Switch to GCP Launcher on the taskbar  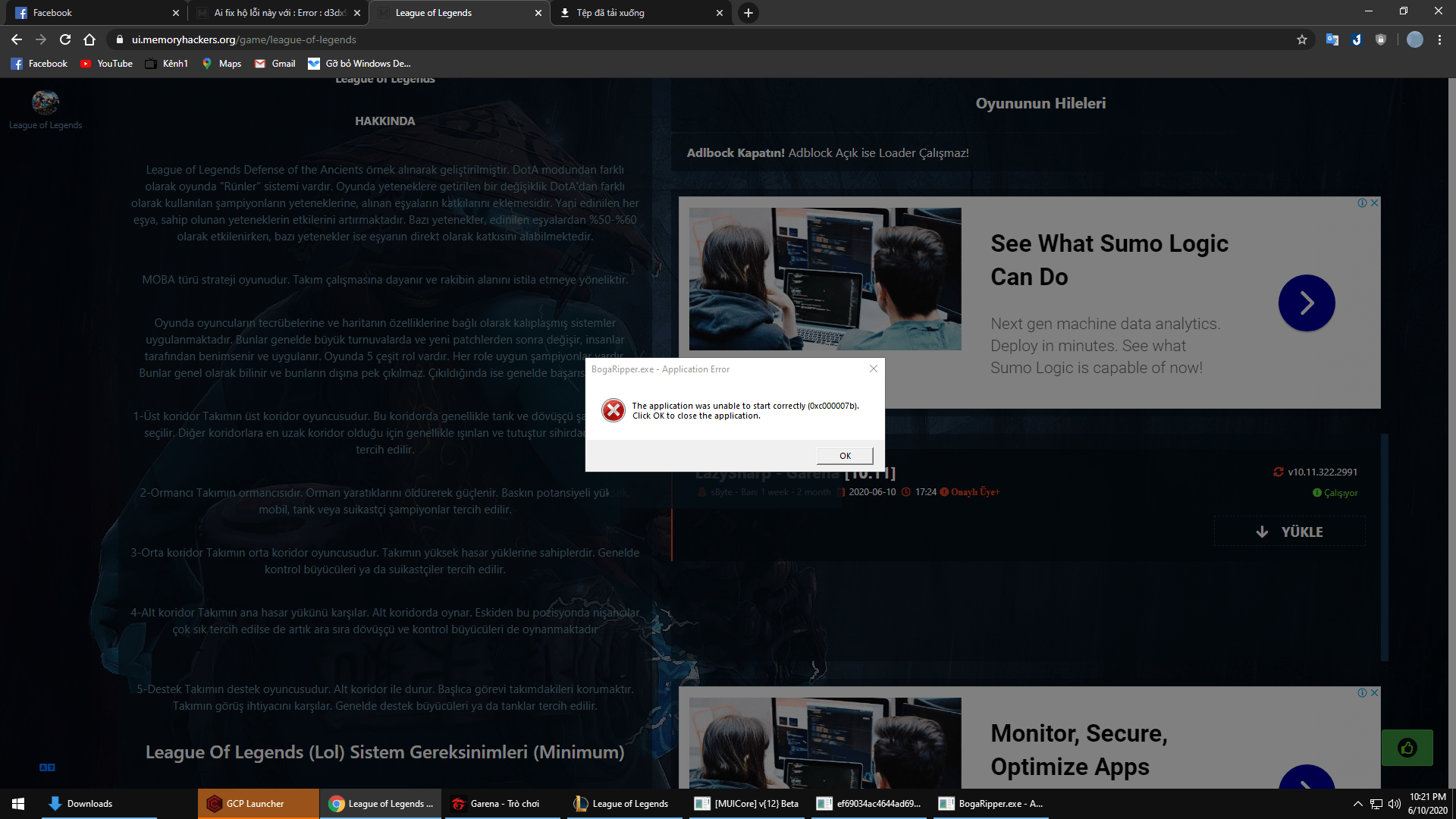pyautogui.click(x=259, y=804)
